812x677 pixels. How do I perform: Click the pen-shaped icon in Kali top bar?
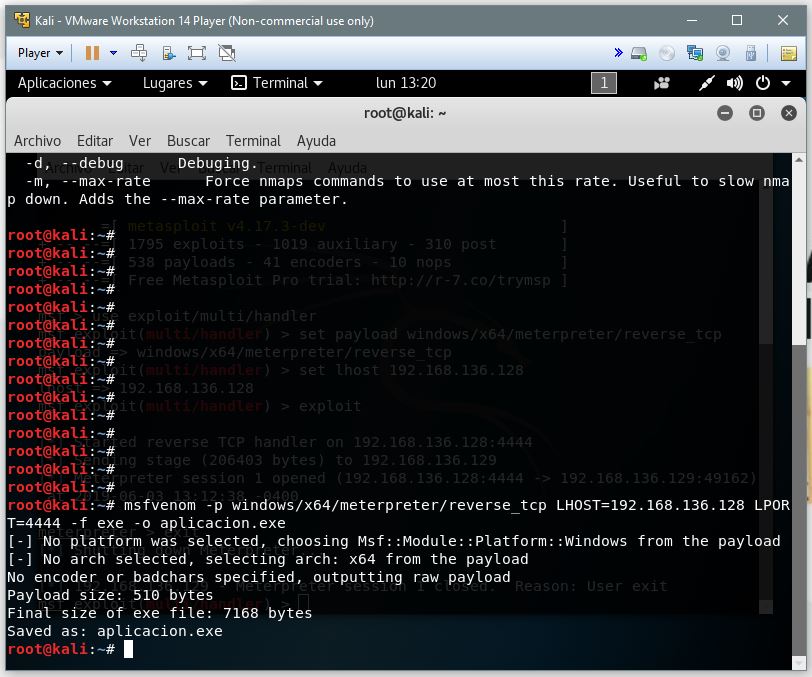point(706,83)
